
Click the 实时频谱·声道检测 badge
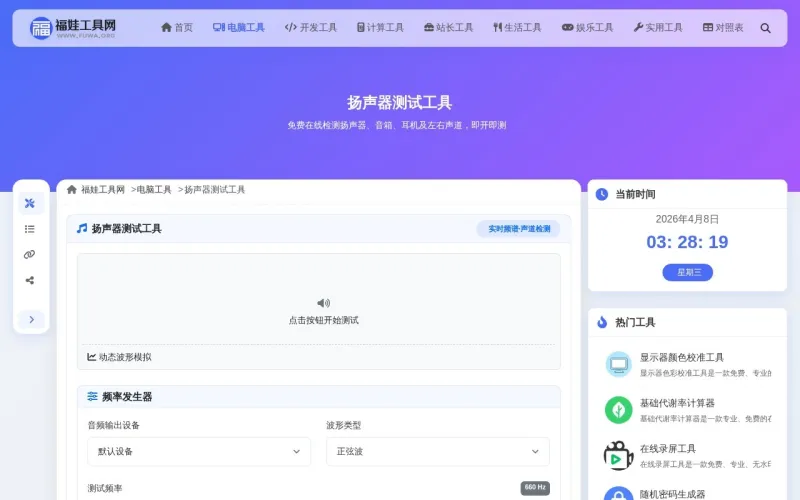(519, 229)
